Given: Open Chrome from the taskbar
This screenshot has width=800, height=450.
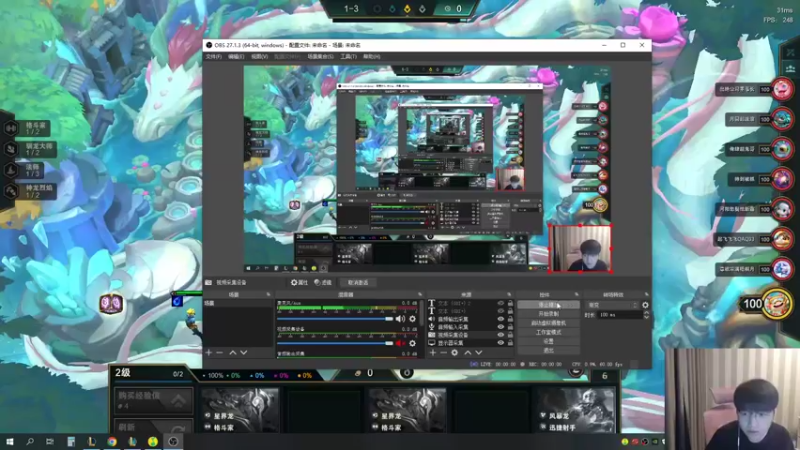Looking at the screenshot, I should click(x=112, y=441).
